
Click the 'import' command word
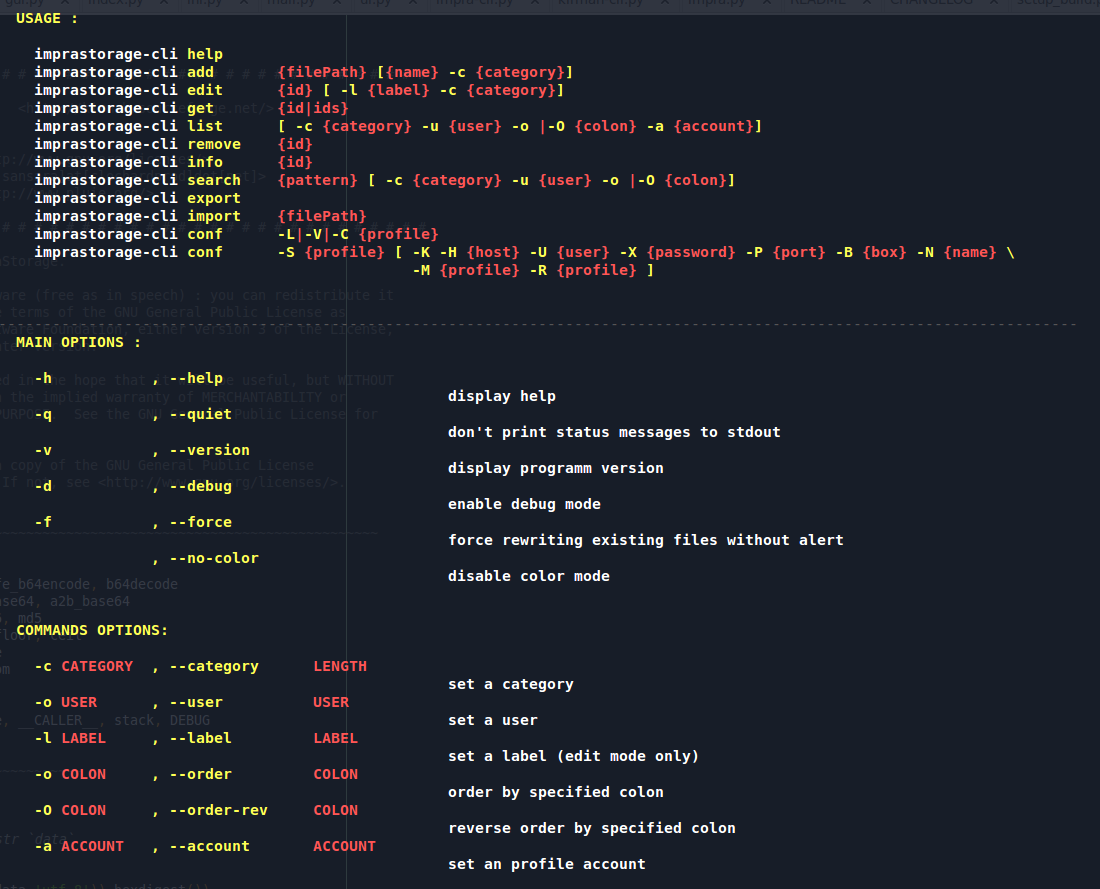[x=213, y=216]
